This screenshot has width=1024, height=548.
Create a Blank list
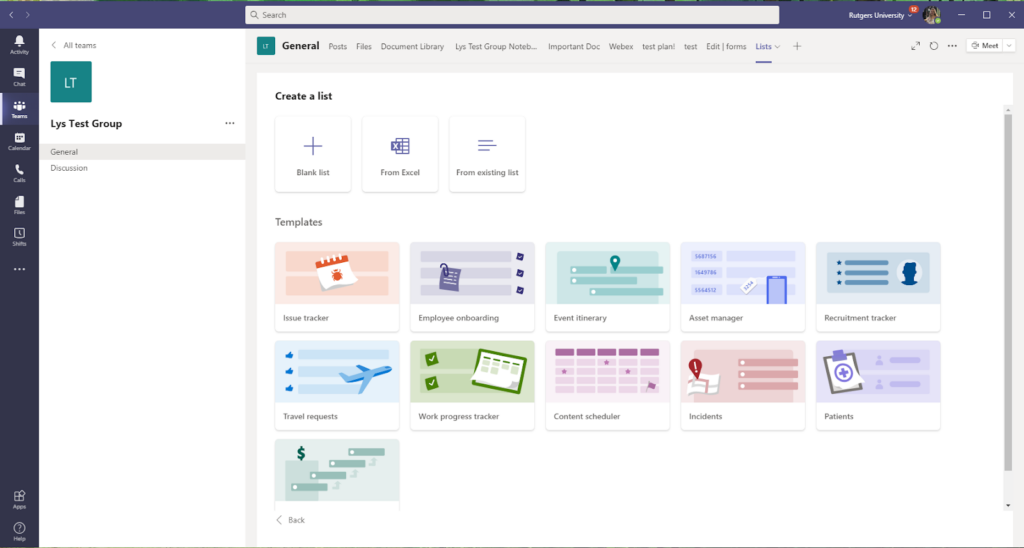(313, 154)
